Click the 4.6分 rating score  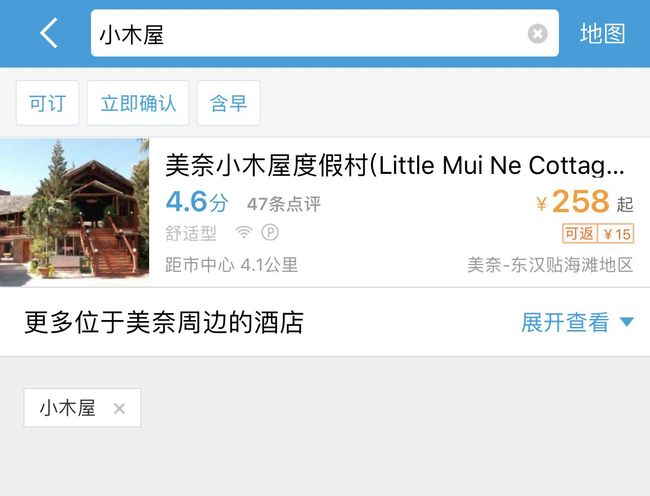click(197, 202)
